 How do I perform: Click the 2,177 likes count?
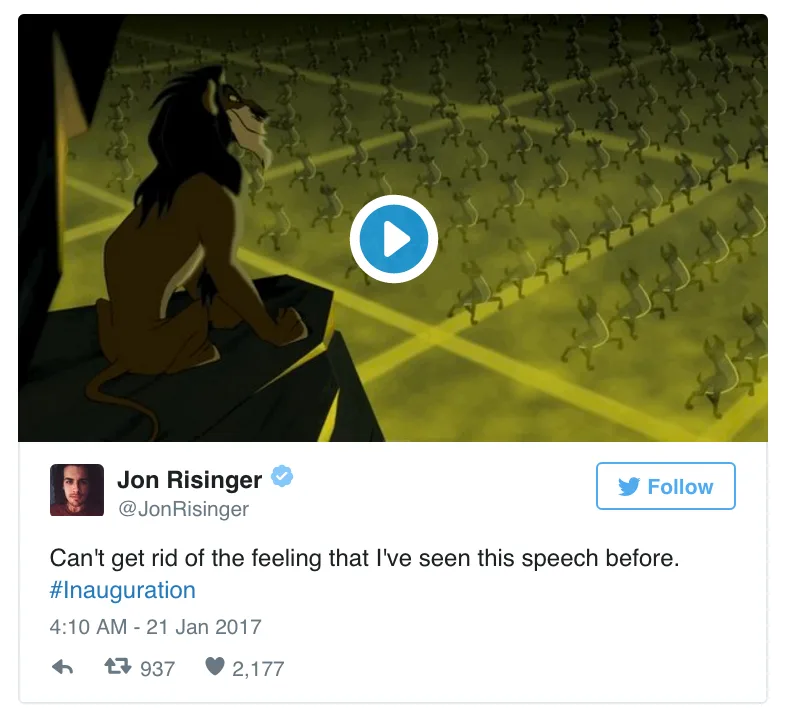point(258,668)
